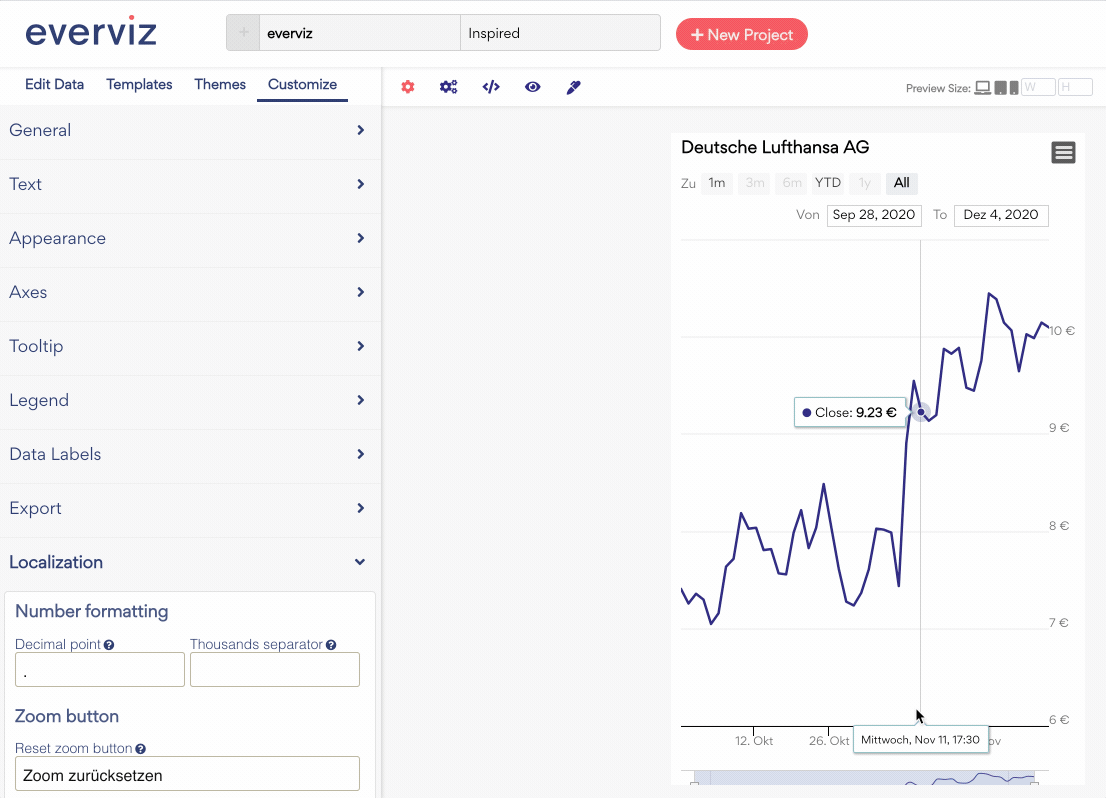Image resolution: width=1106 pixels, height=798 pixels.
Task: Collapse the Localization section
Action: pyautogui.click(x=188, y=562)
